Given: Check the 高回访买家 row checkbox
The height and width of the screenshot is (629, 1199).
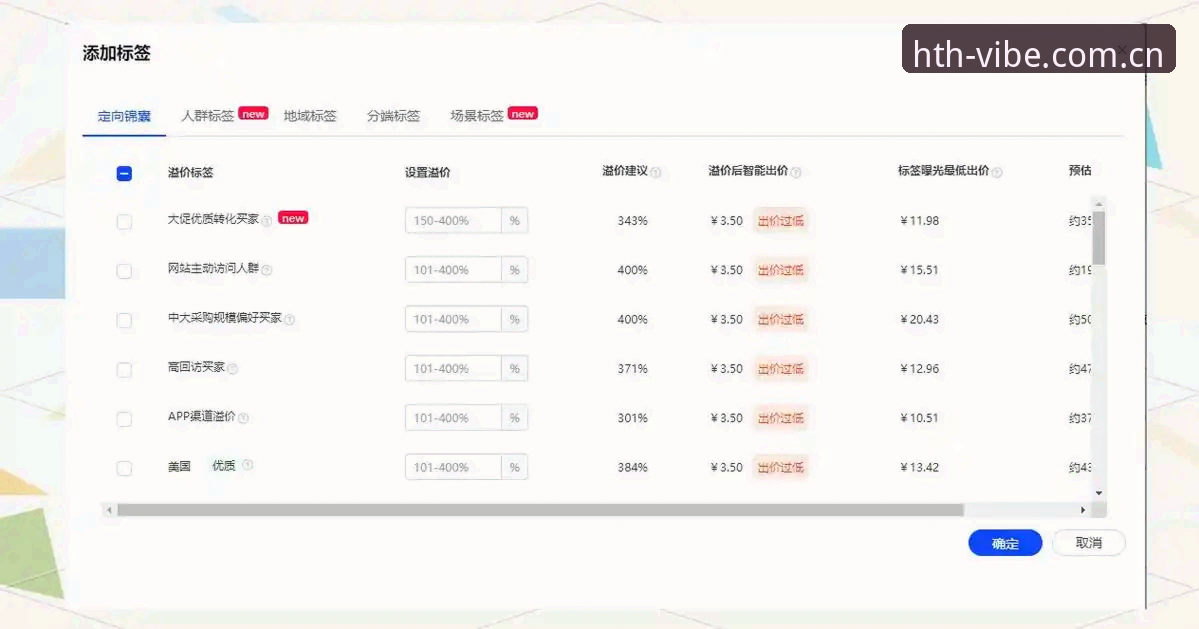Looking at the screenshot, I should [124, 370].
